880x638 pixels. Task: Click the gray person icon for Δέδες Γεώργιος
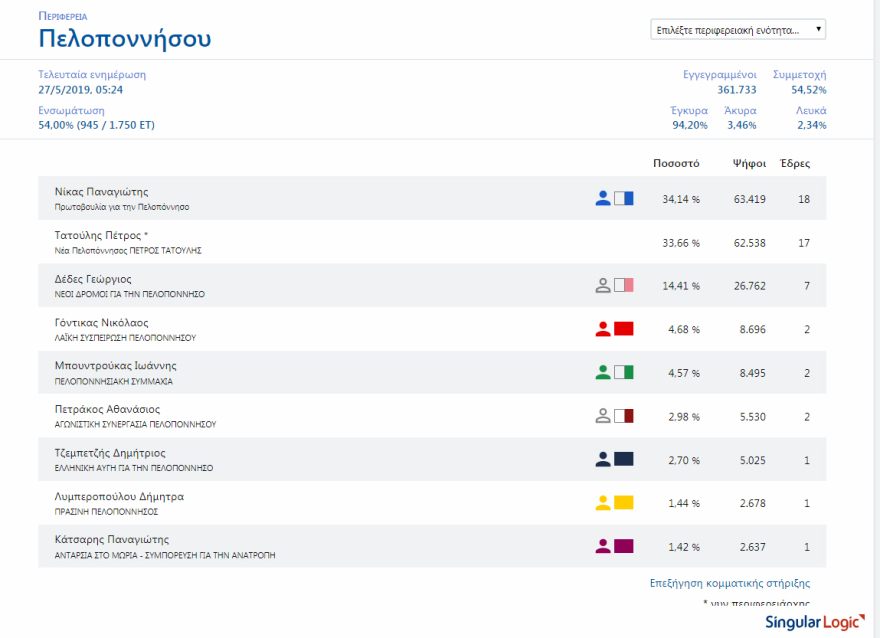tap(602, 285)
